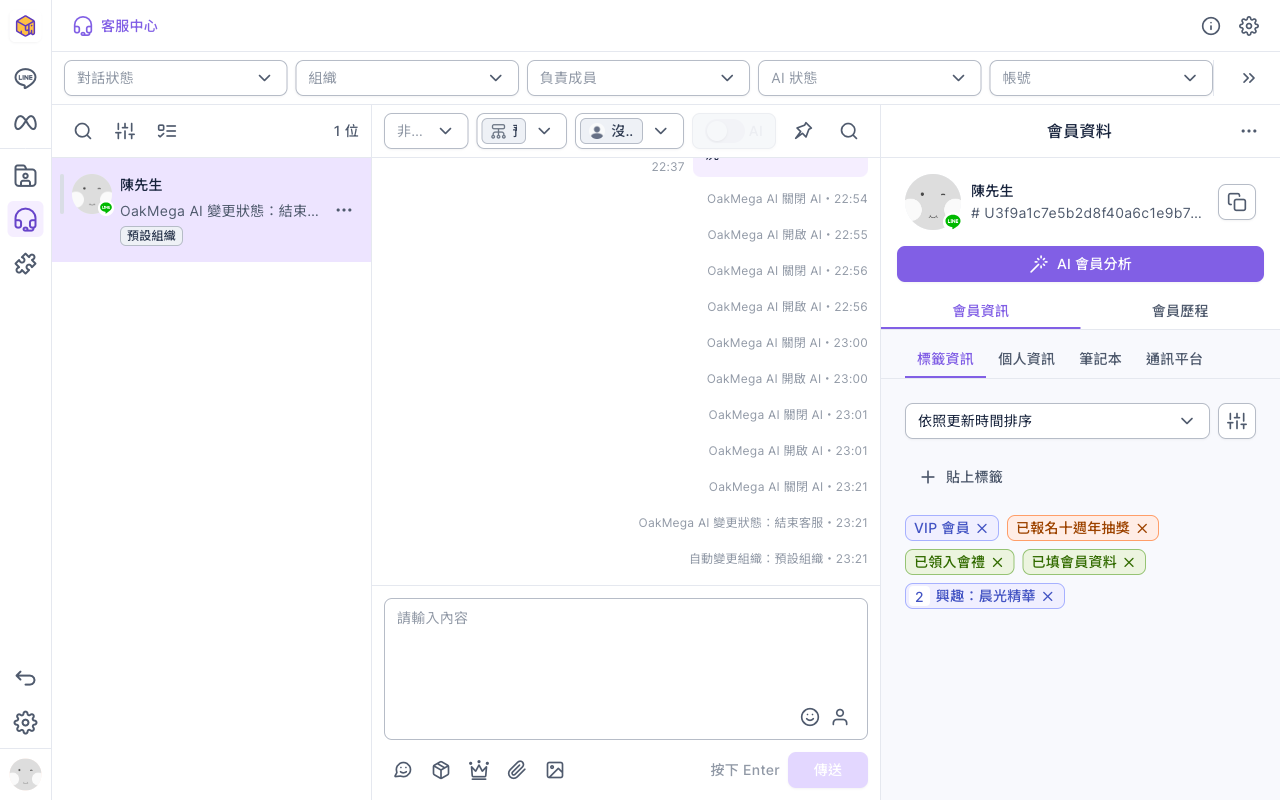Pin the current conversation
This screenshot has width=1280, height=800.
click(x=803, y=131)
